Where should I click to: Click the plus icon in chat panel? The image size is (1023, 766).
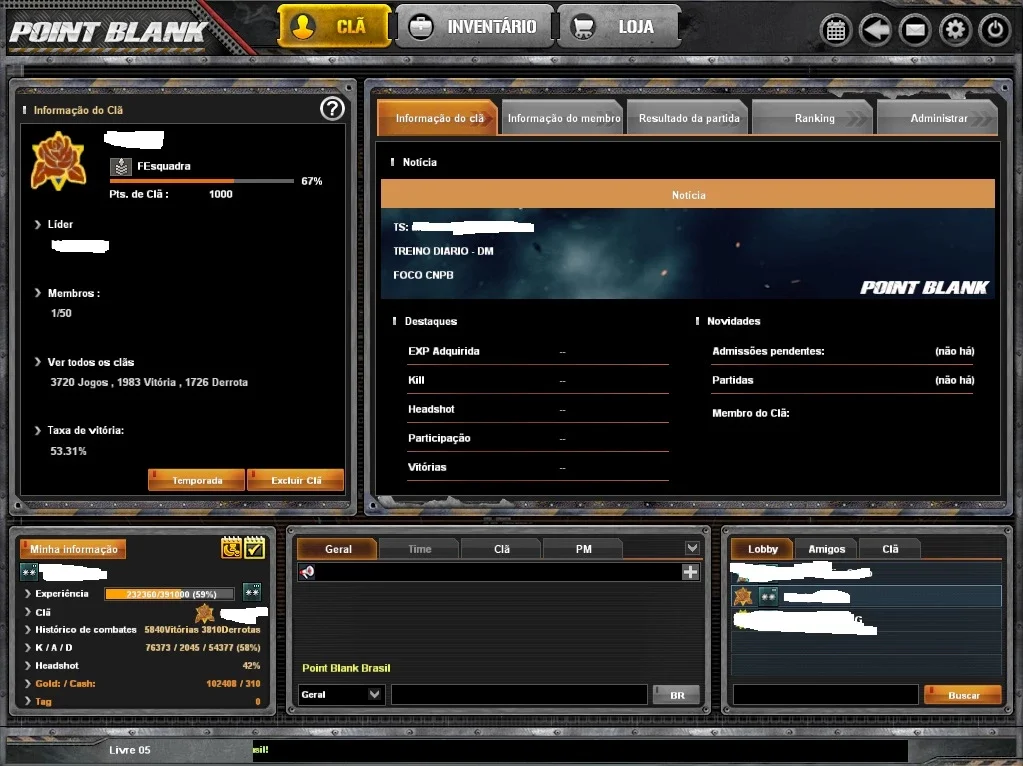(x=690, y=572)
